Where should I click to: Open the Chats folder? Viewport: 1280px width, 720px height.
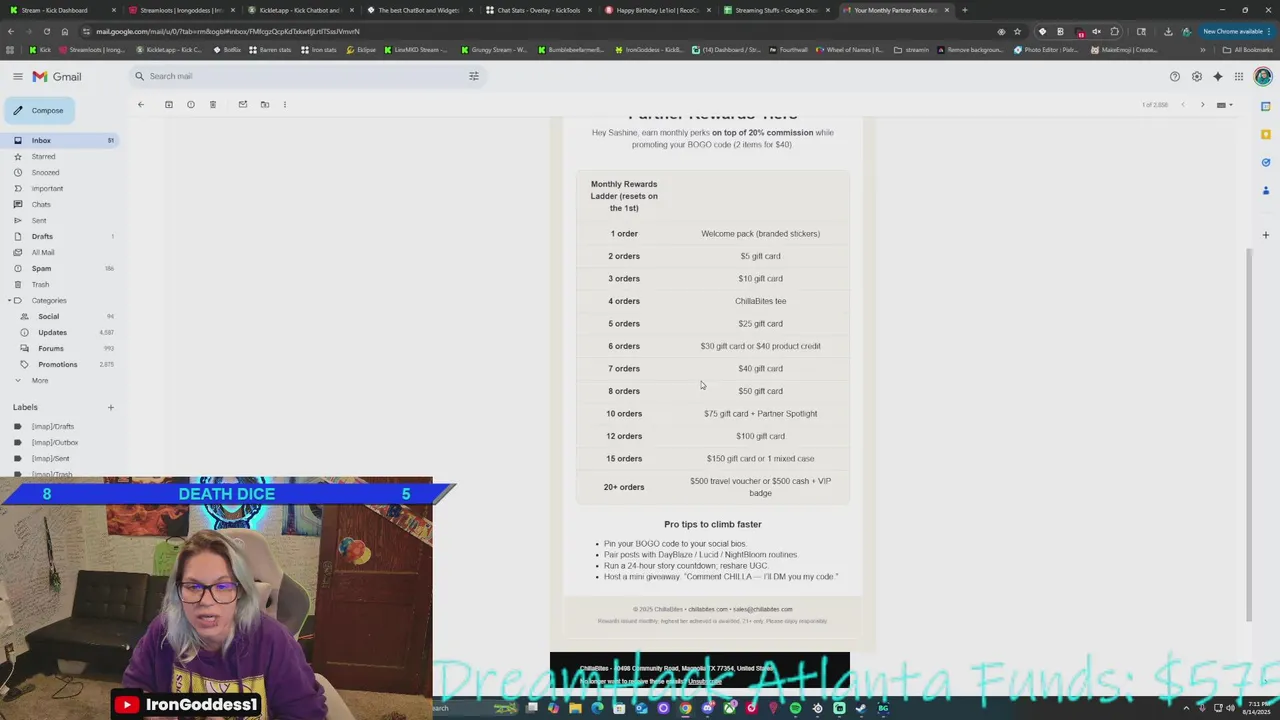pos(59,204)
